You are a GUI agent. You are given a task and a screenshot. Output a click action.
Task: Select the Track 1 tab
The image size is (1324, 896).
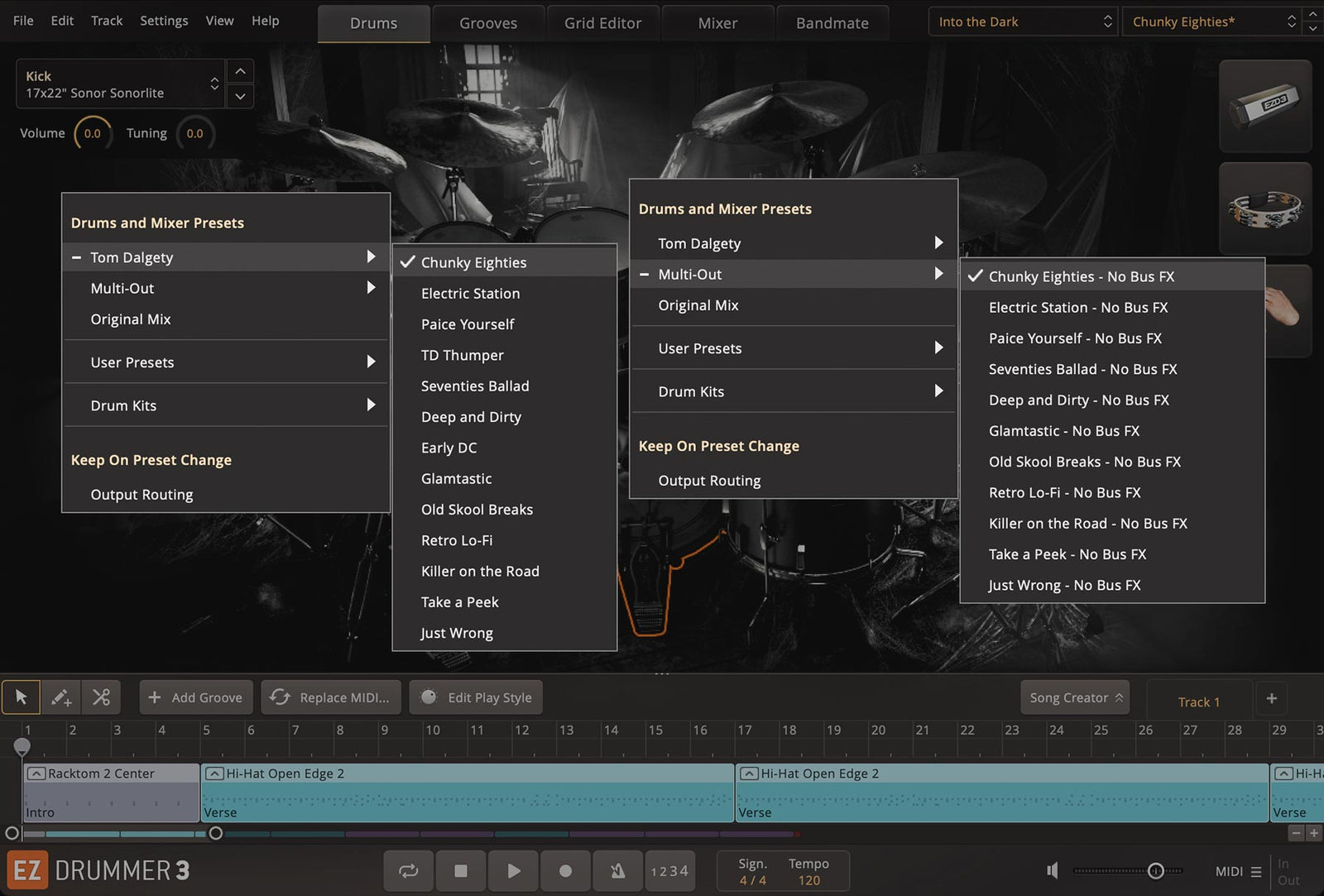pos(1198,702)
